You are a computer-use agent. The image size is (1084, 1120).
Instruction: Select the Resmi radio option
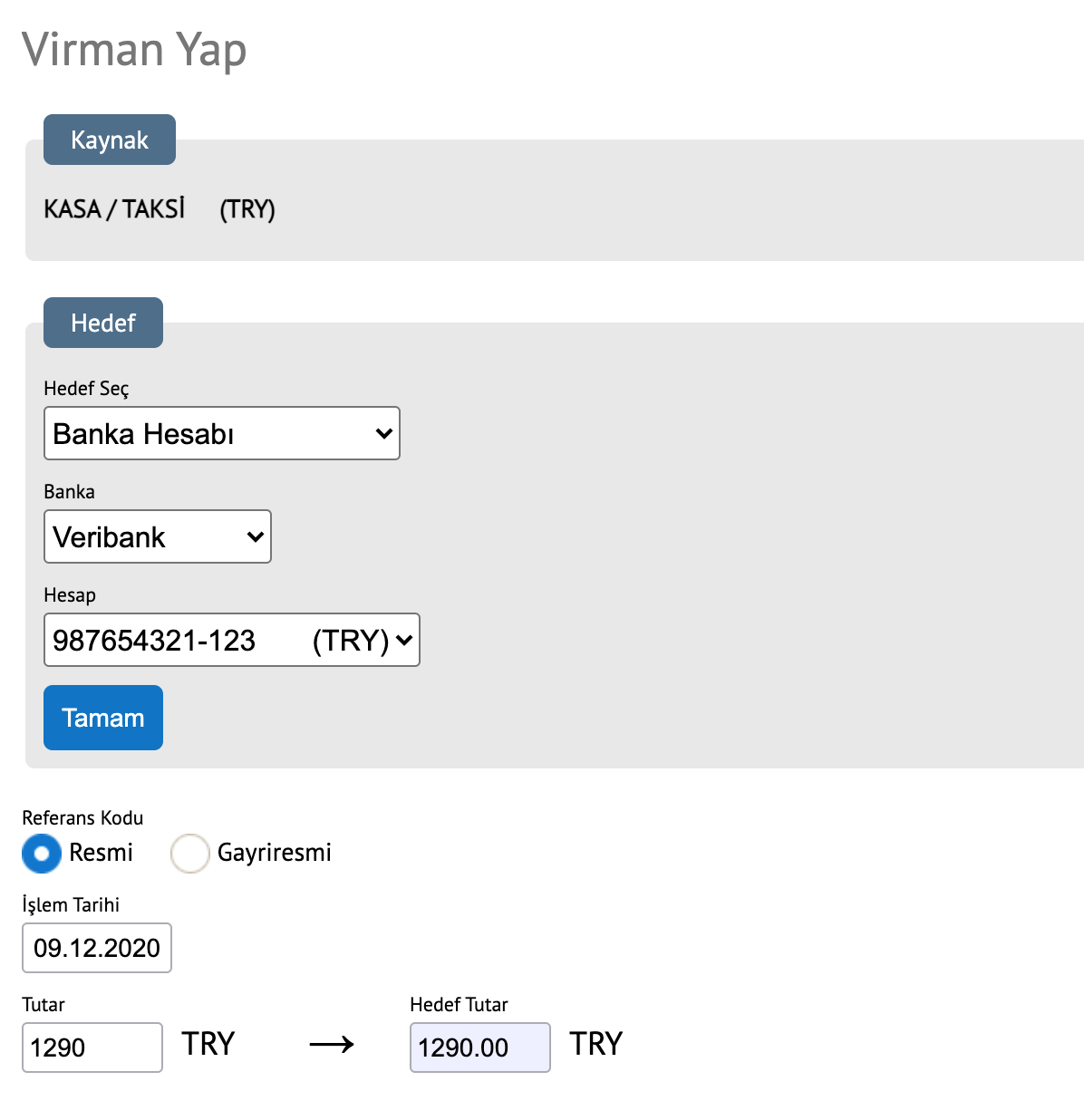click(x=42, y=854)
